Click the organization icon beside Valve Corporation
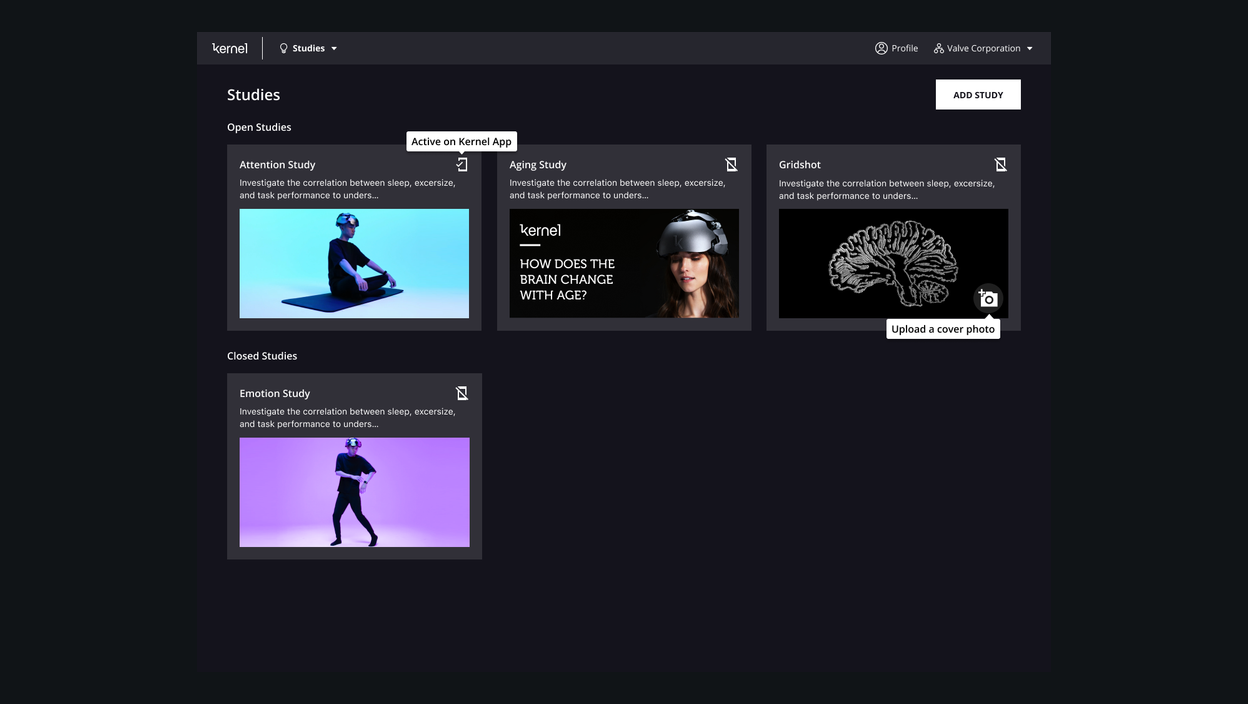Screen dimensions: 1248x704 point(939,48)
